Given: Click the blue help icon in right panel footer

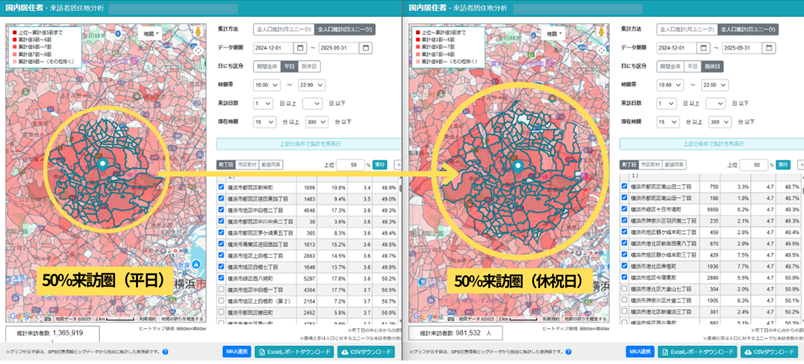Looking at the screenshot, I should tap(569, 352).
